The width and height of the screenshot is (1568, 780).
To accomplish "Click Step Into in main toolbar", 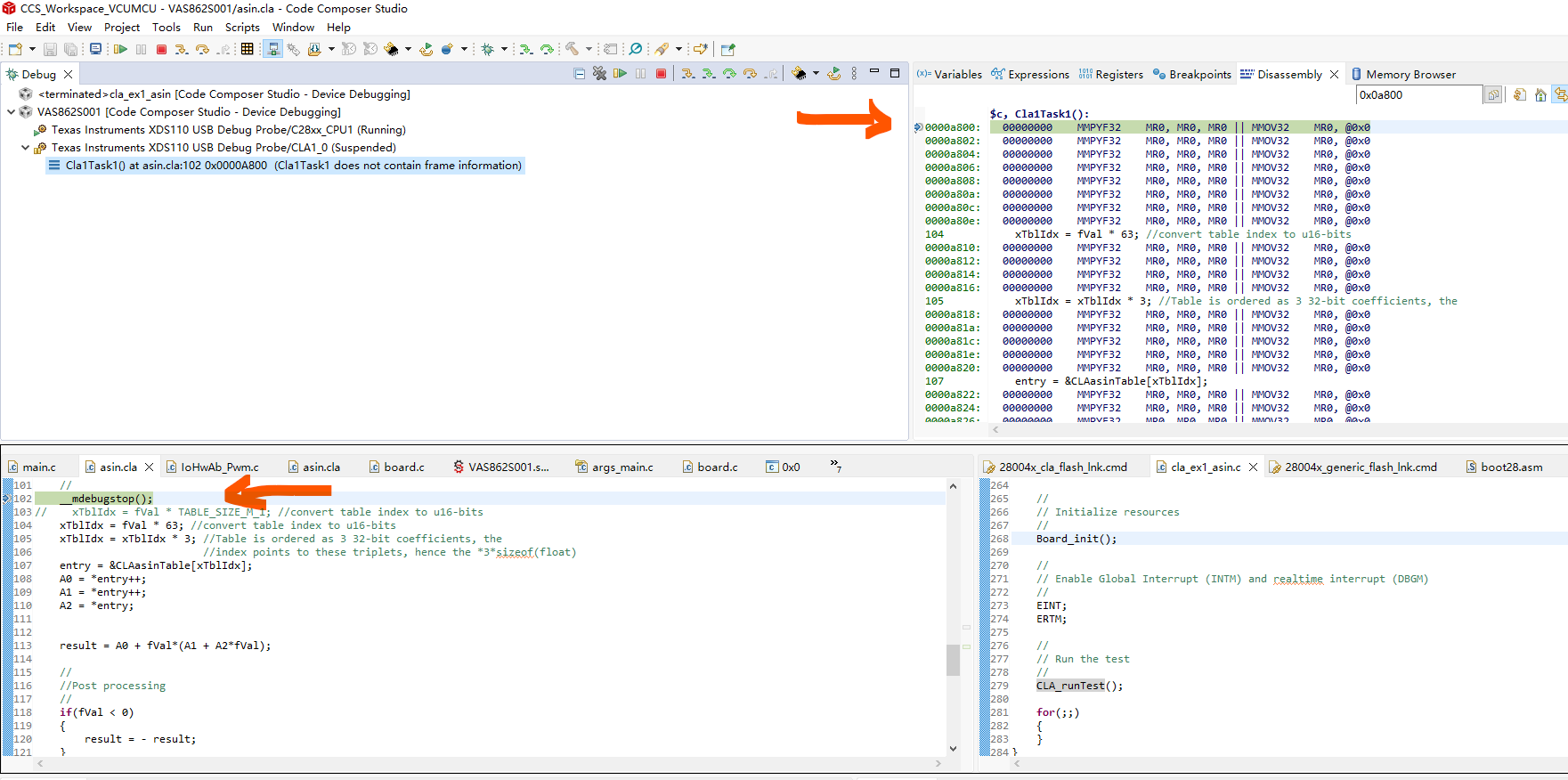I will [181, 50].
